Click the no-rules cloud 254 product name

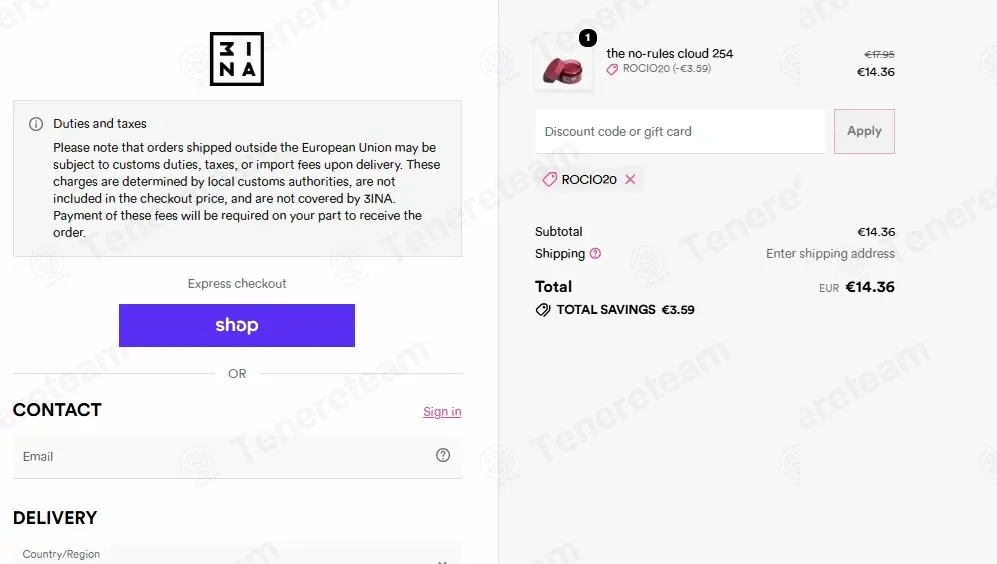pyautogui.click(x=670, y=53)
